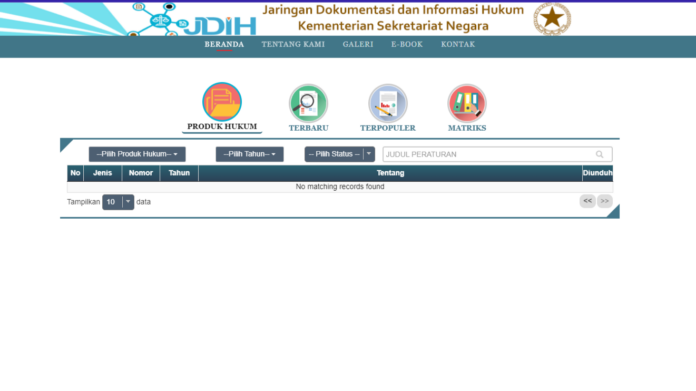Focus the Judul Peraturan search field
This screenshot has height=391, width=696.
[498, 154]
